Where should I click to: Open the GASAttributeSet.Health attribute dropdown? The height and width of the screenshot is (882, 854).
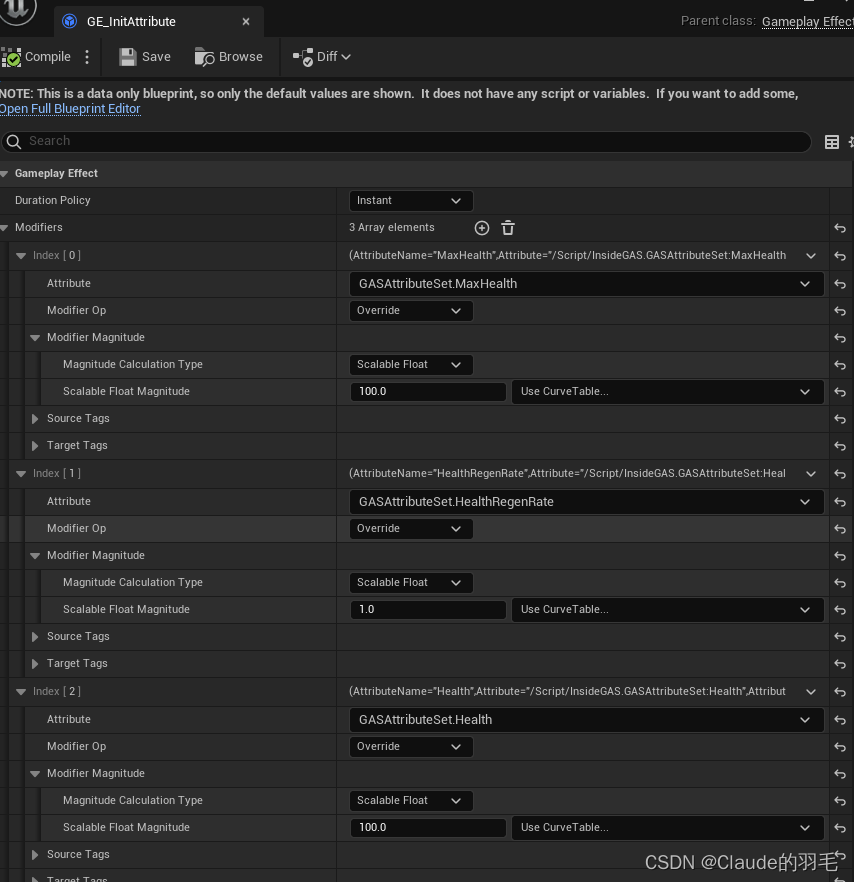point(586,720)
